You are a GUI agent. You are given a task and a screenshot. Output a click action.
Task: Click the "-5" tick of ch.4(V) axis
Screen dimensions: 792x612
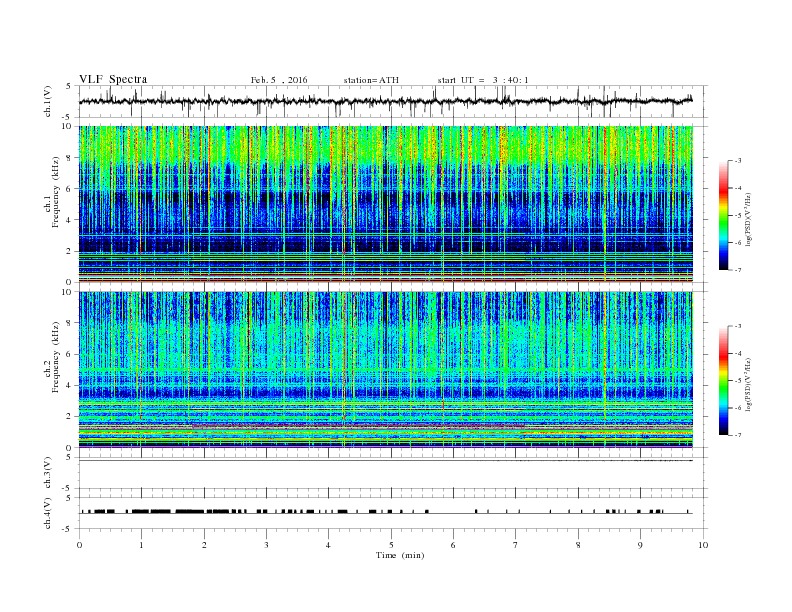[68, 529]
